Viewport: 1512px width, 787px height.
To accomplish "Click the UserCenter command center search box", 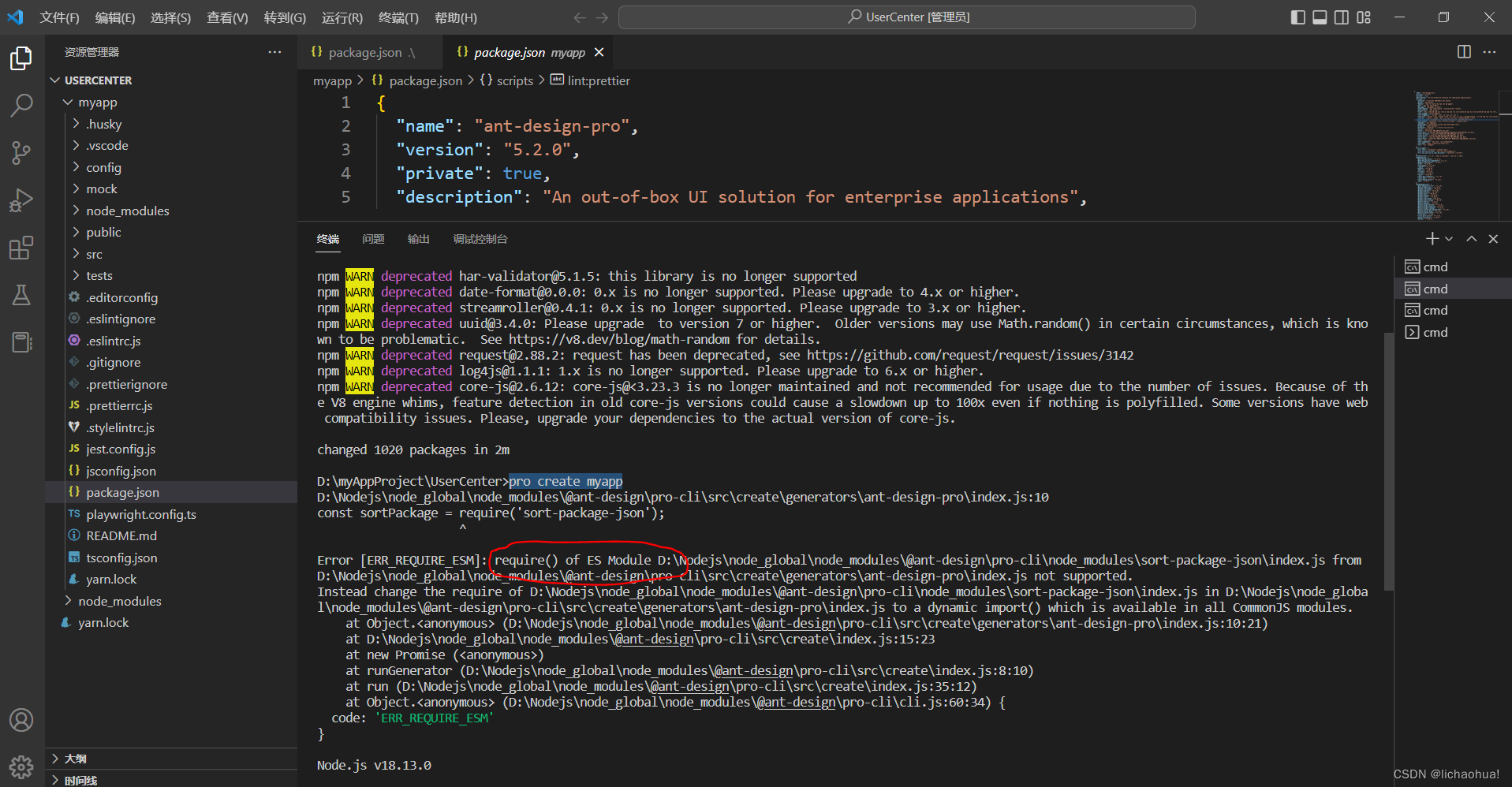I will [x=907, y=17].
